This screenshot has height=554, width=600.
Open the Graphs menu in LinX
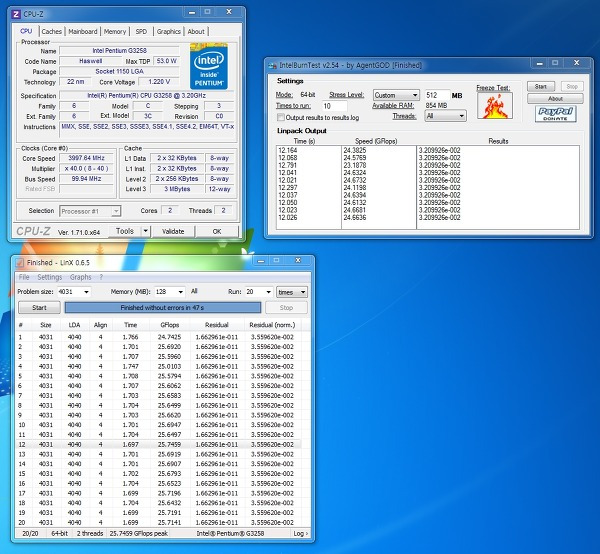[81, 277]
